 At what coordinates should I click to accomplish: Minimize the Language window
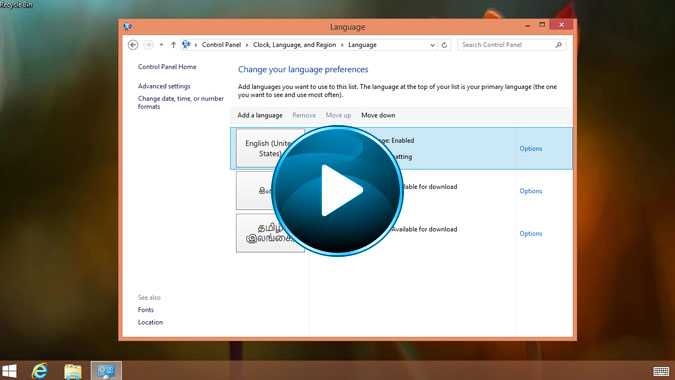coord(527,25)
